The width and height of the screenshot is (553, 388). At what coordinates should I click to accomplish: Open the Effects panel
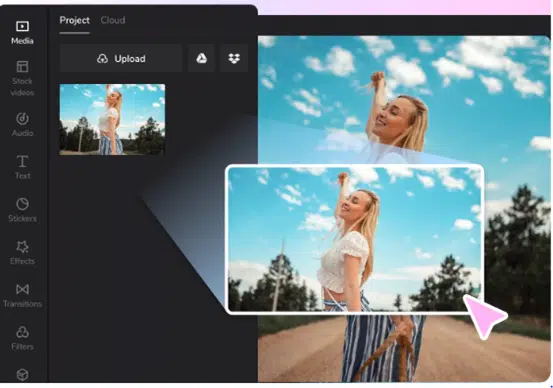(22, 253)
